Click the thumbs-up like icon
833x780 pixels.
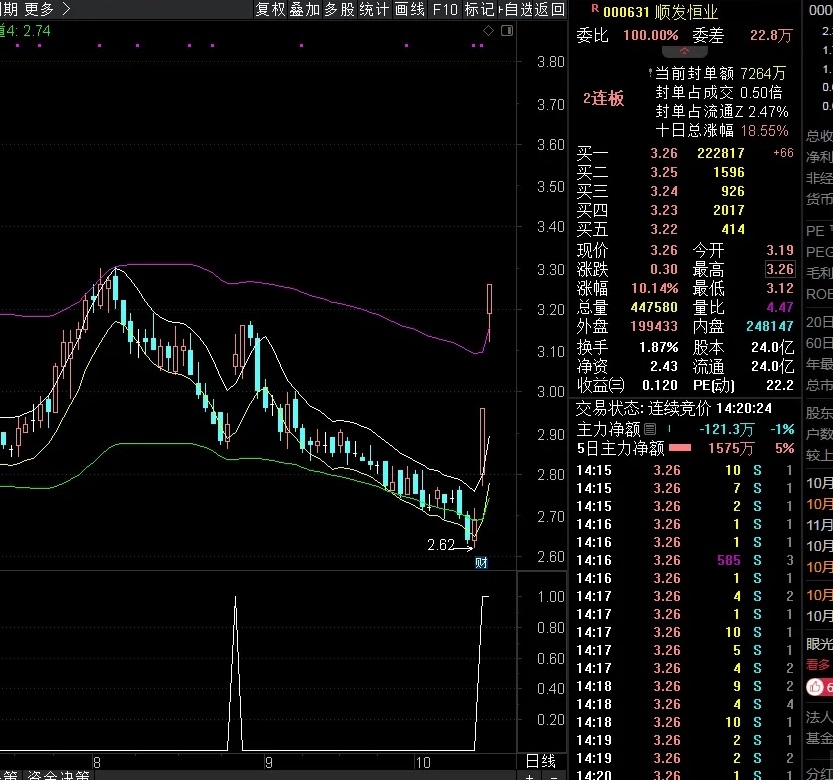(815, 687)
